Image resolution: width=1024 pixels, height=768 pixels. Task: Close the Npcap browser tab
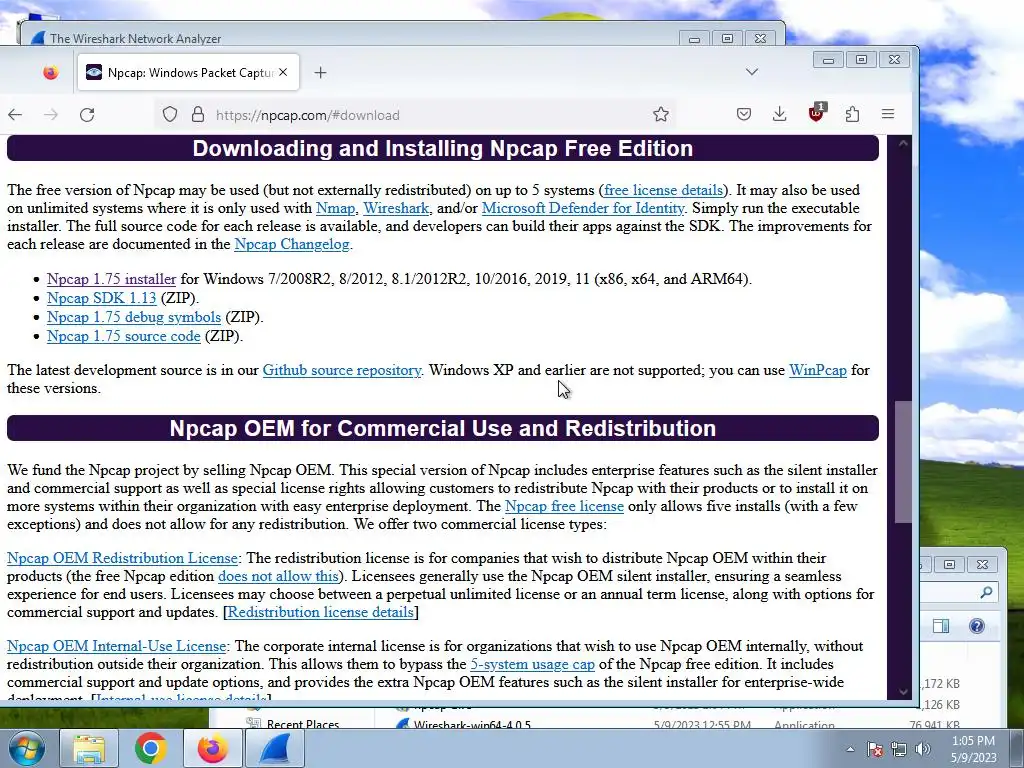click(x=283, y=72)
